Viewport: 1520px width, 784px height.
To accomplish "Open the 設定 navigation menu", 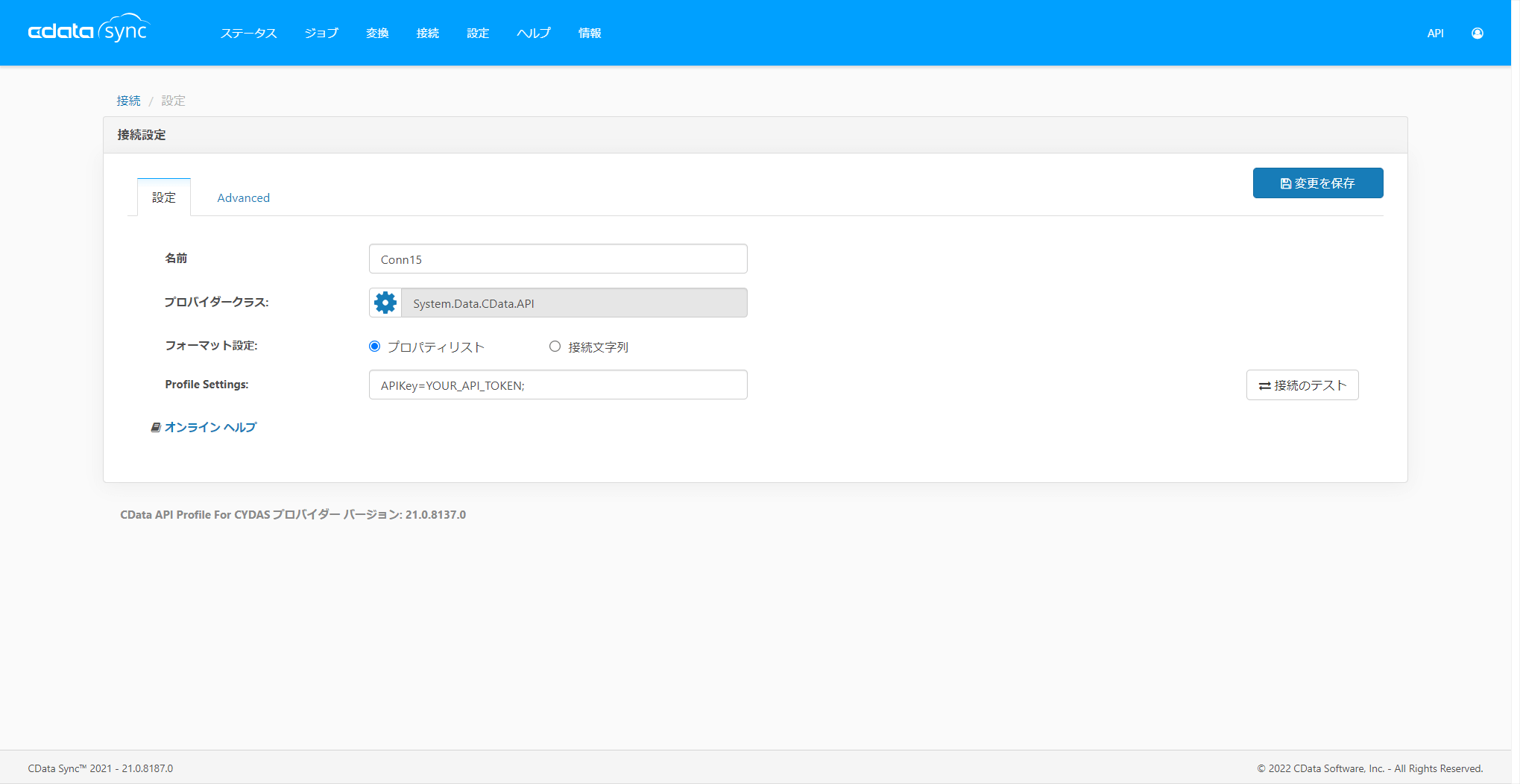I will pos(478,34).
